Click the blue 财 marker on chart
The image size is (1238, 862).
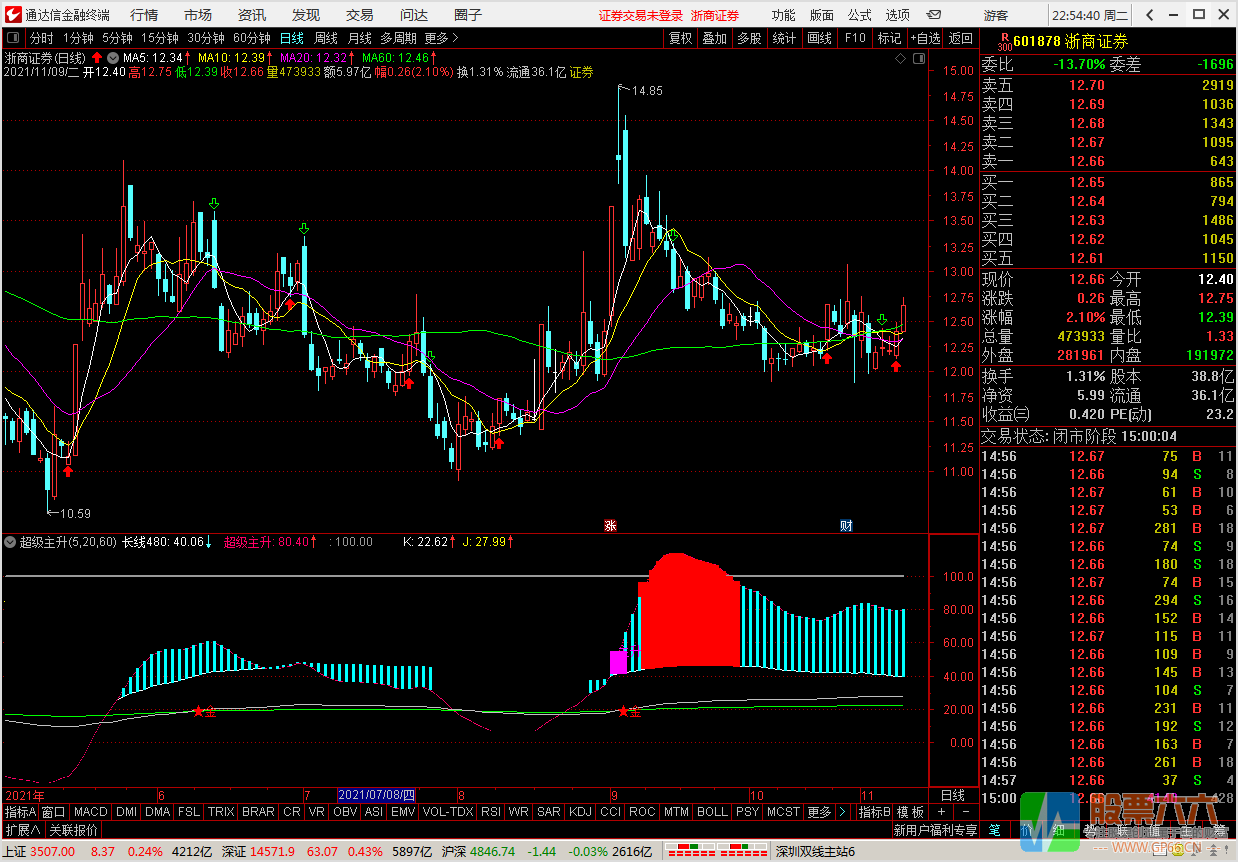(x=845, y=525)
